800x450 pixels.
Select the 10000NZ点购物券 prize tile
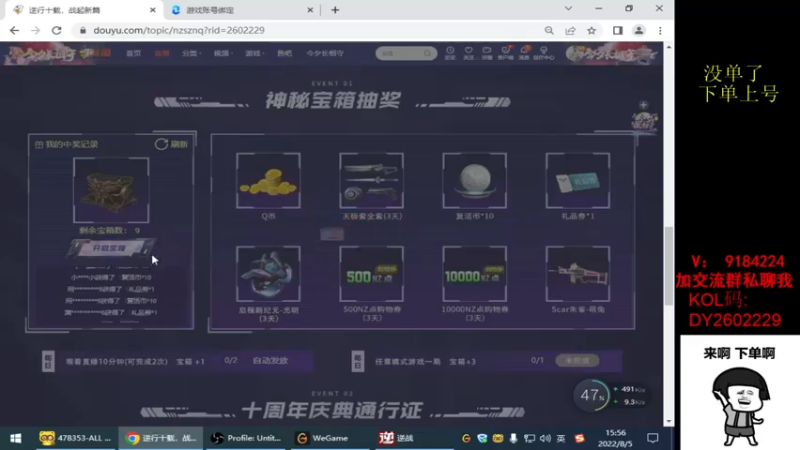click(474, 274)
